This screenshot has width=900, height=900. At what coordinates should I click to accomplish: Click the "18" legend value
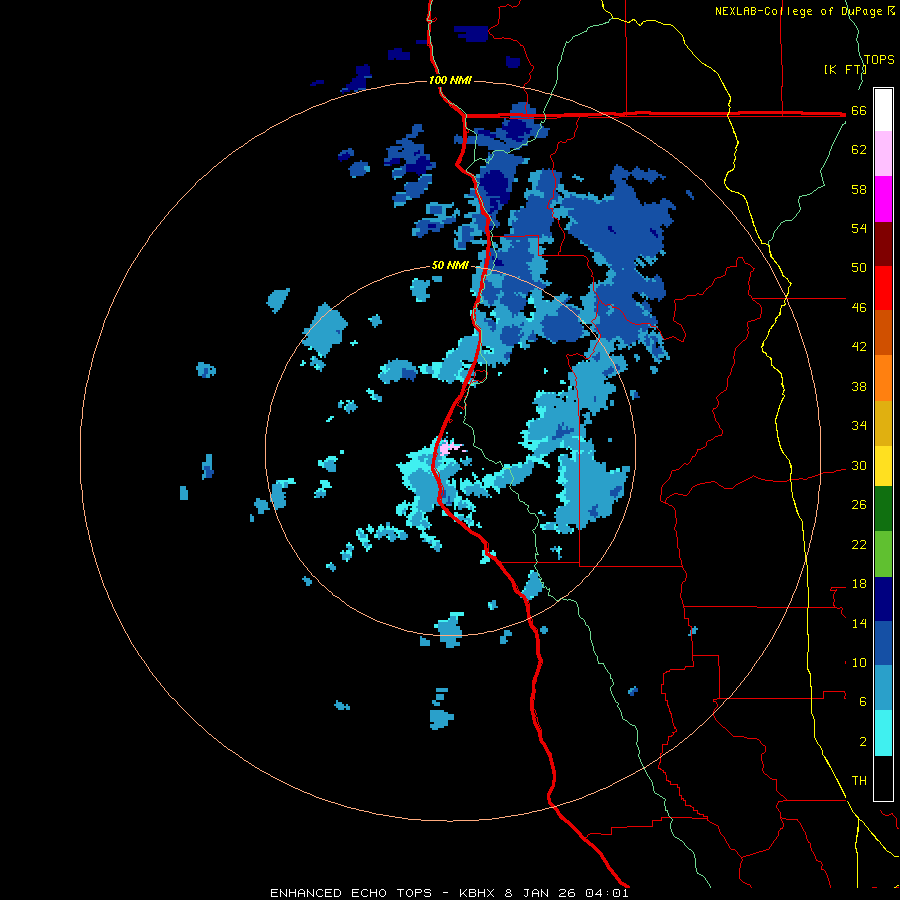[x=859, y=584]
